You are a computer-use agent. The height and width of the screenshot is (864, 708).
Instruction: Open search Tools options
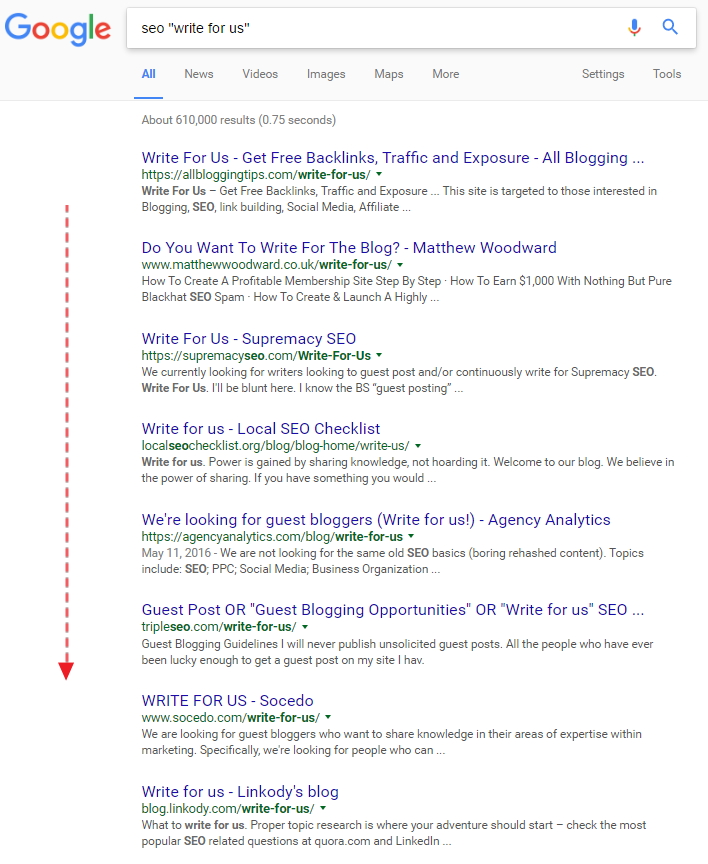pos(667,74)
